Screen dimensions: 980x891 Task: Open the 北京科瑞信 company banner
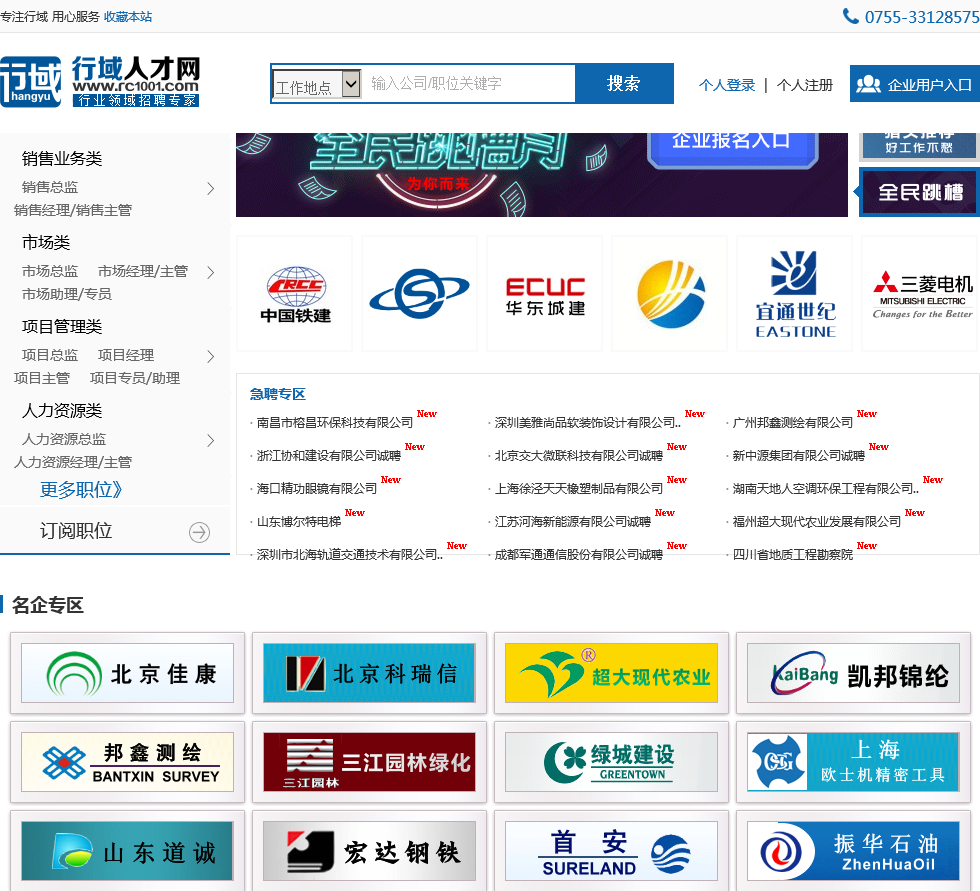(x=369, y=674)
